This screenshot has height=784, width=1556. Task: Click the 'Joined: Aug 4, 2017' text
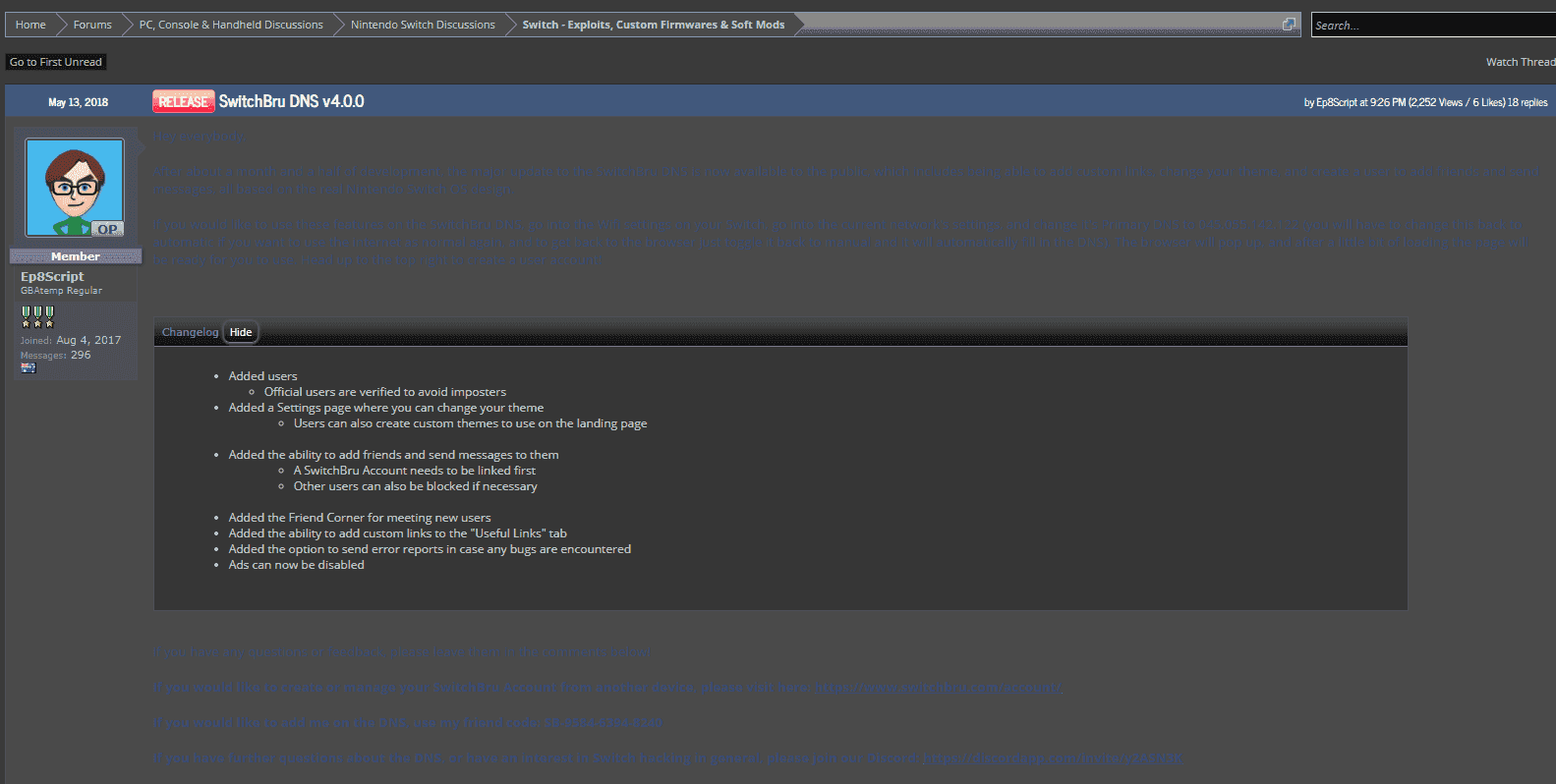coord(71,340)
